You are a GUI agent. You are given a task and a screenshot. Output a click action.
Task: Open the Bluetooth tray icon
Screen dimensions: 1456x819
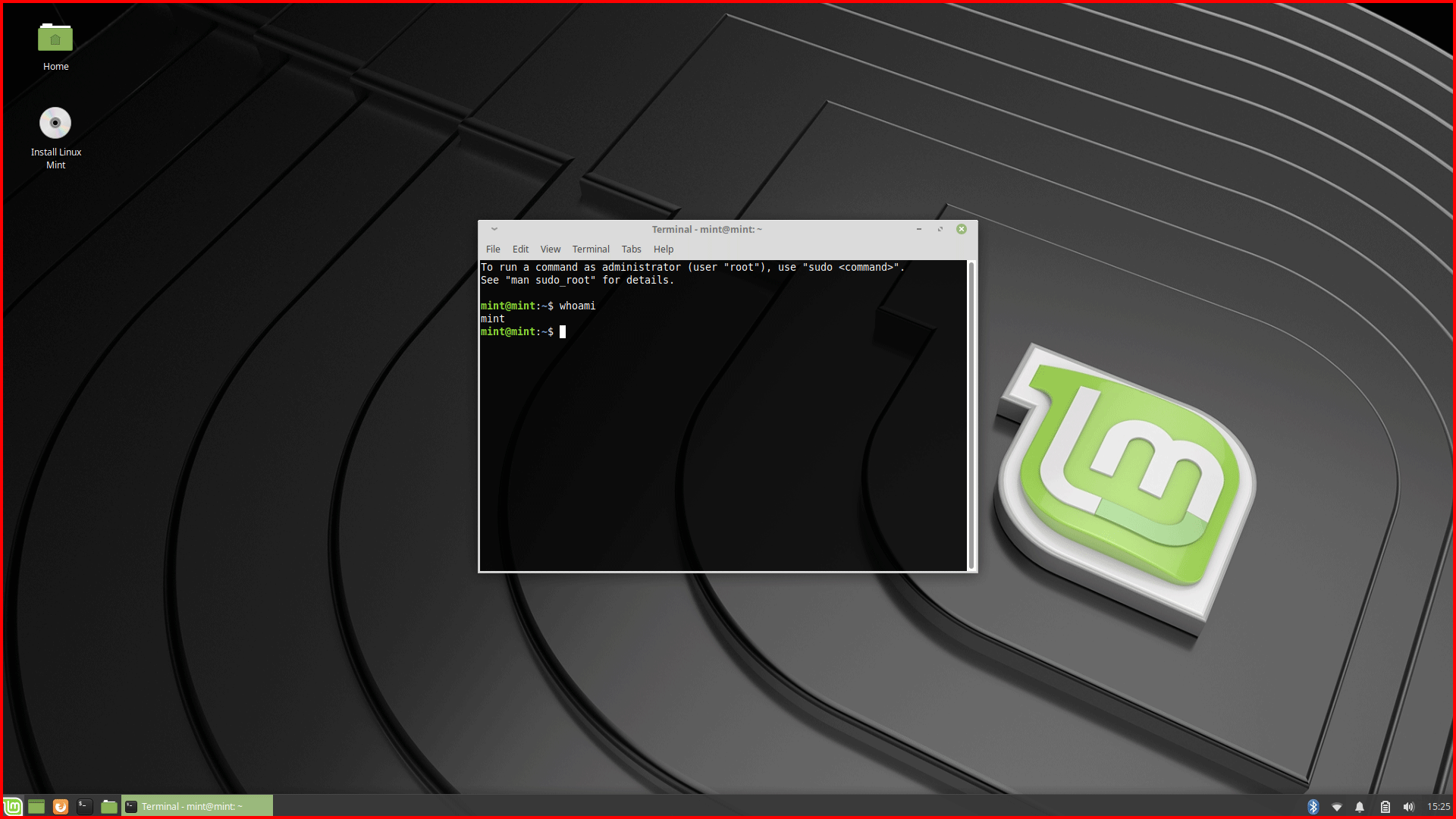(x=1313, y=806)
